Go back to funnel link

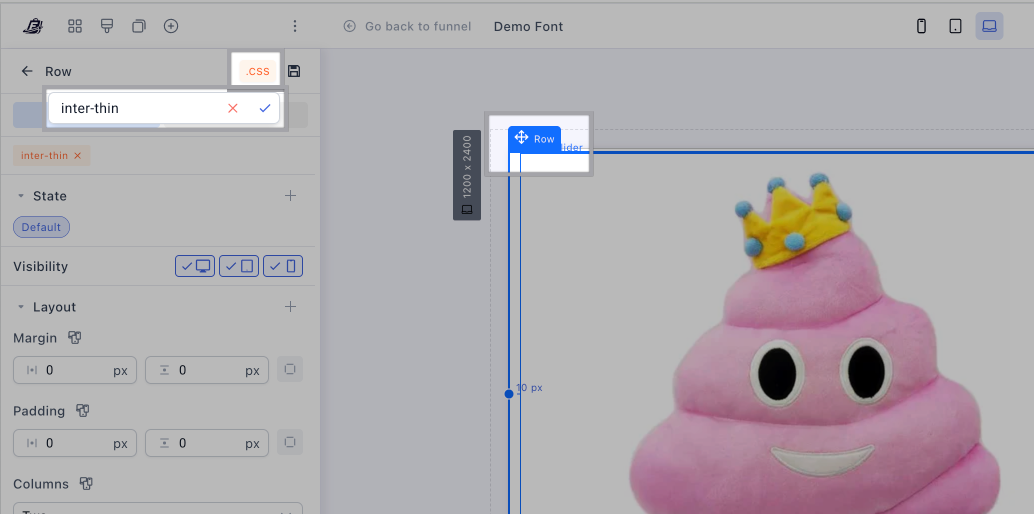(x=408, y=26)
